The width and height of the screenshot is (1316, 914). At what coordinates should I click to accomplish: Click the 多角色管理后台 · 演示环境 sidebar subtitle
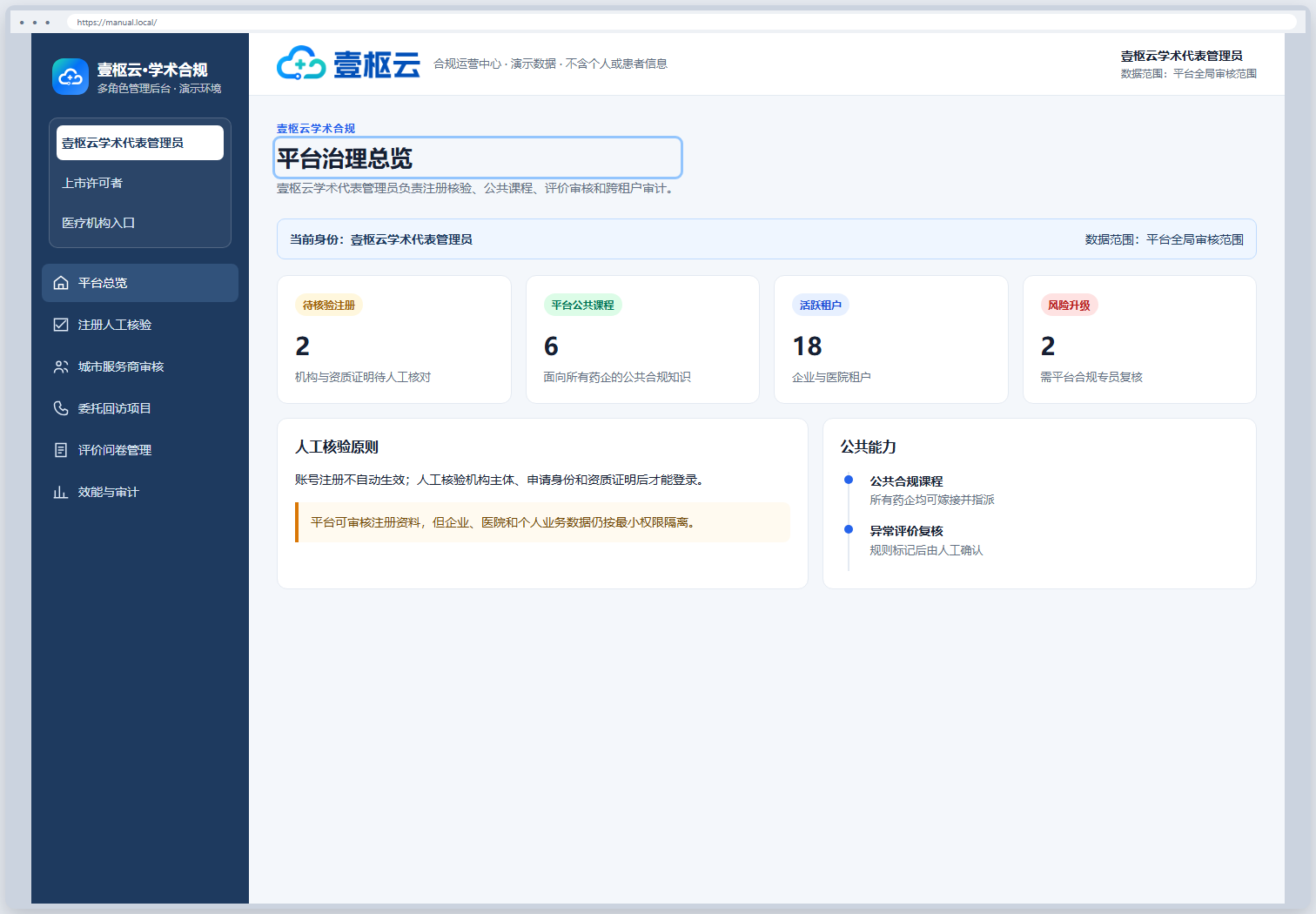tap(159, 89)
